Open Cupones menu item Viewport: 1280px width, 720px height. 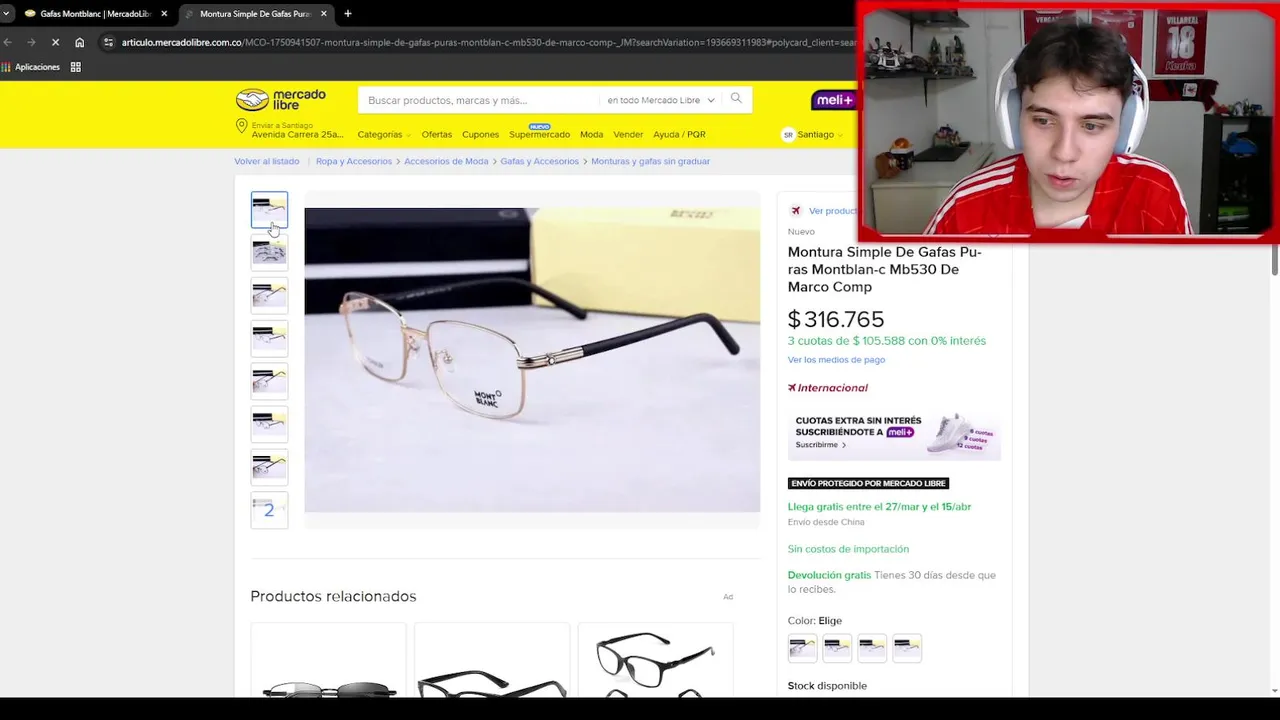[x=480, y=134]
